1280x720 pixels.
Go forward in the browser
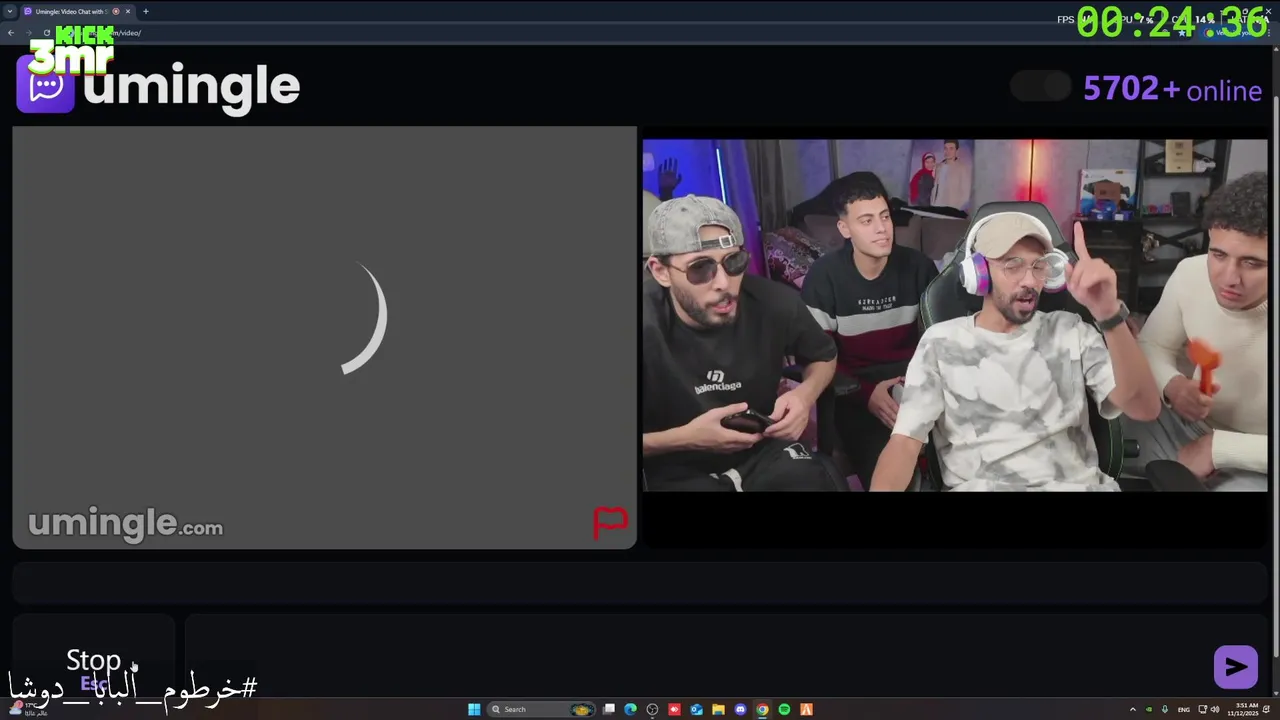point(28,33)
